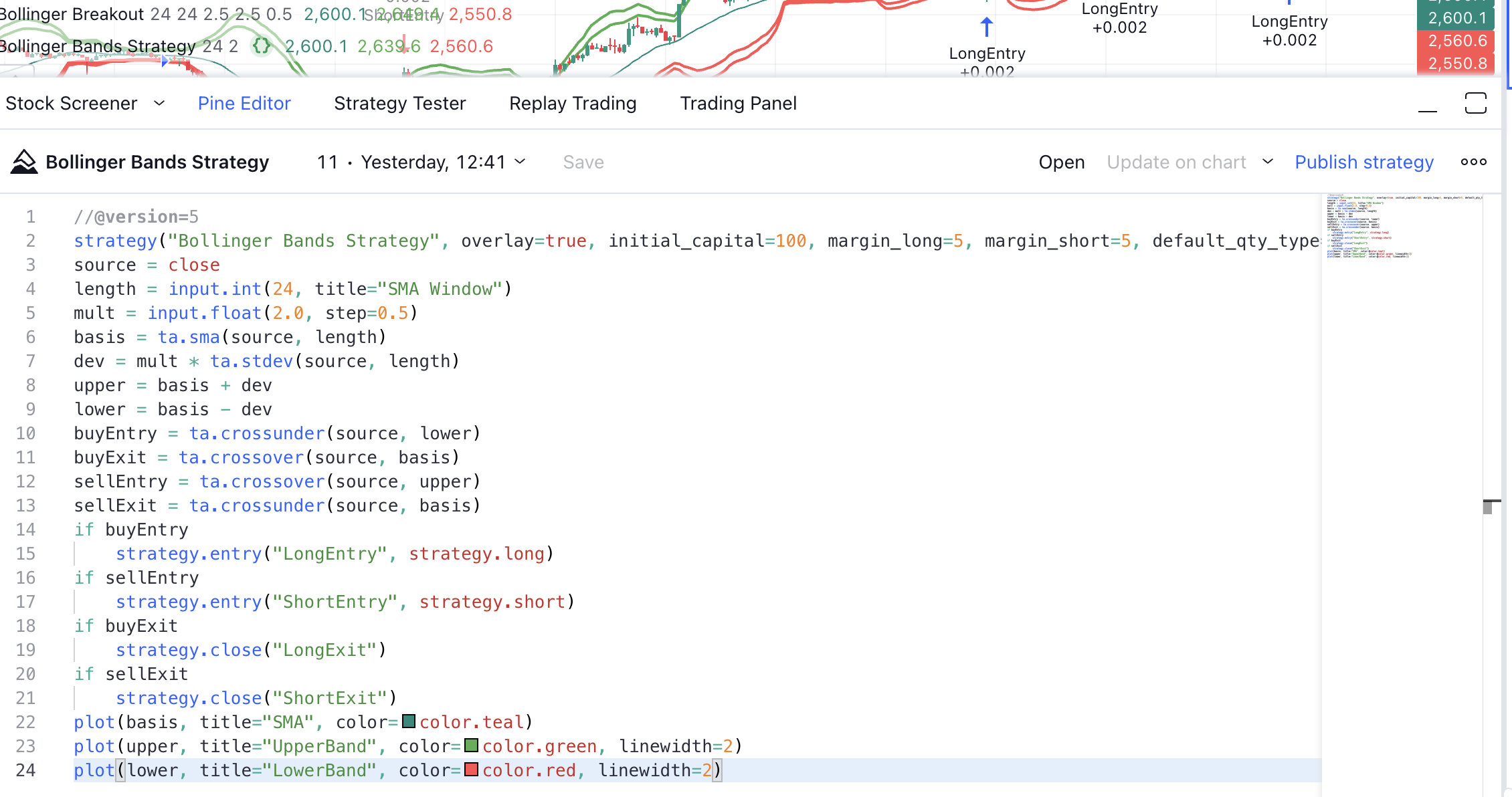Viewport: 1512px width, 797px height.
Task: Click the "UpperBand" title string
Action: coord(320,746)
